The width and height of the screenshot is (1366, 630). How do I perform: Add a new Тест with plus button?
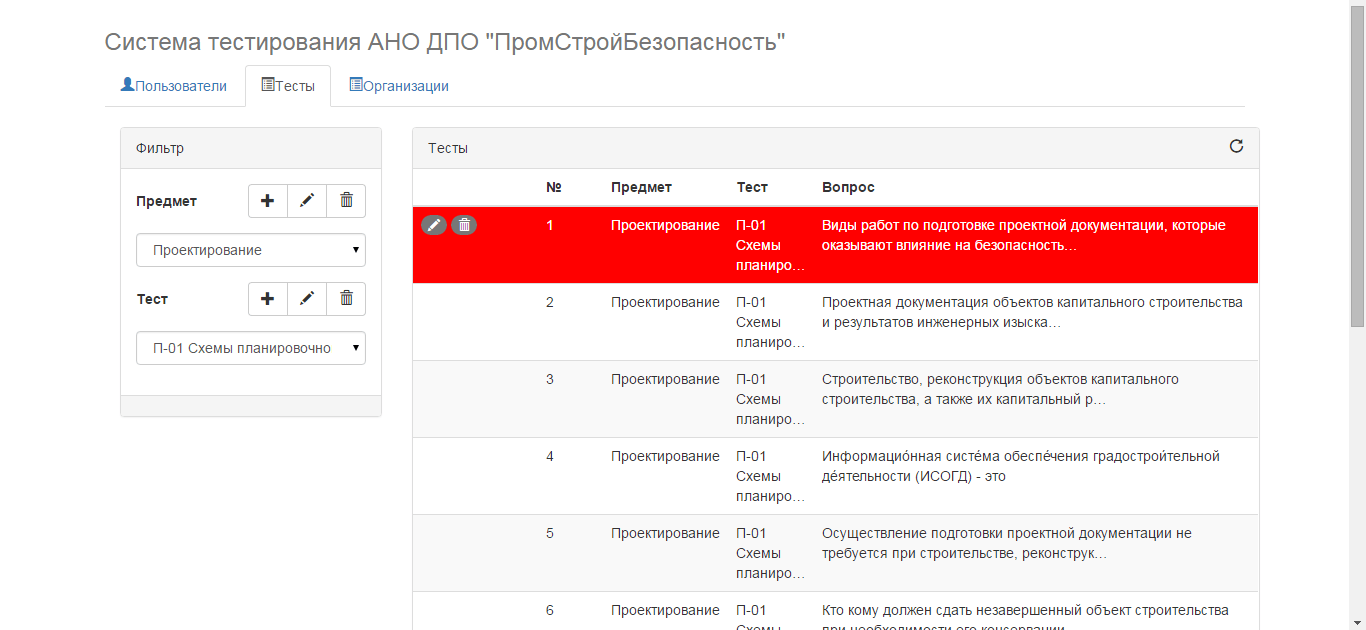[267, 299]
